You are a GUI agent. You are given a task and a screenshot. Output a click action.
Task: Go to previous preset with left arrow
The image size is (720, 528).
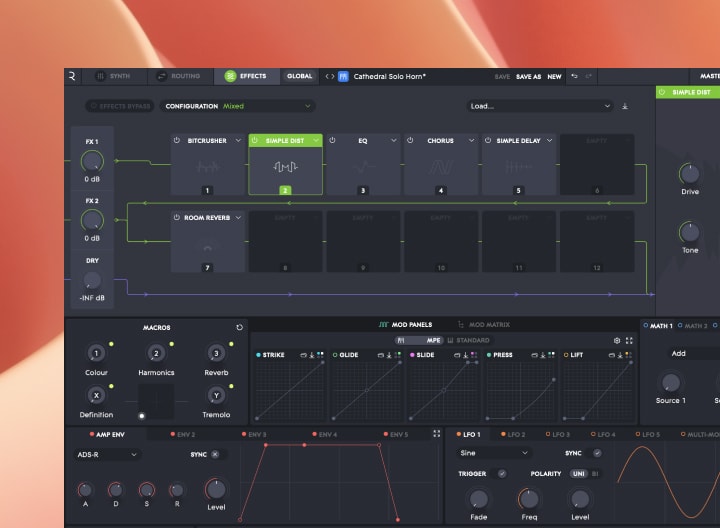327,76
